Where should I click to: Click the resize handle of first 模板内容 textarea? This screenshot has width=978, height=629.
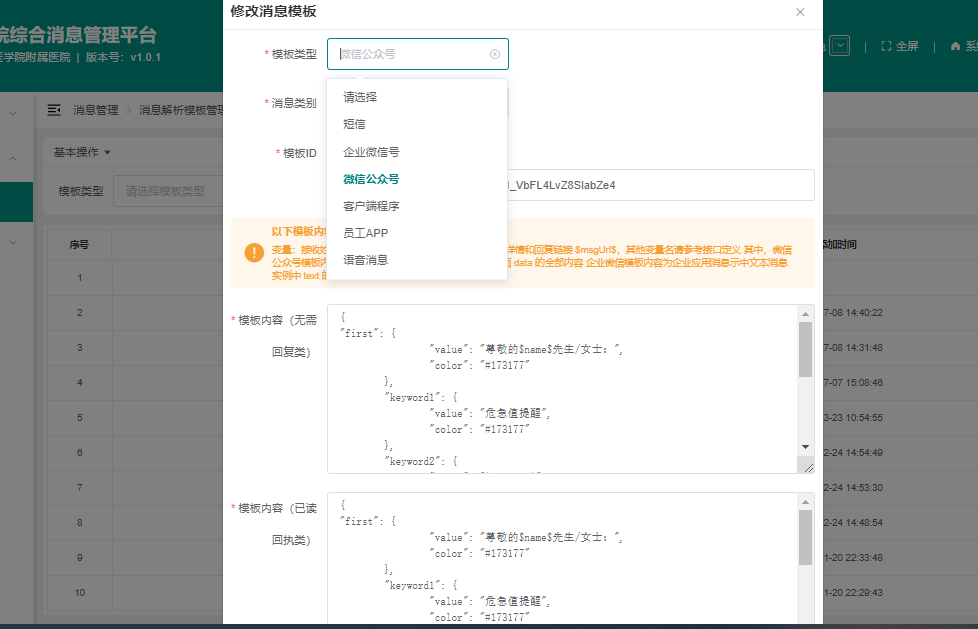tap(806, 466)
